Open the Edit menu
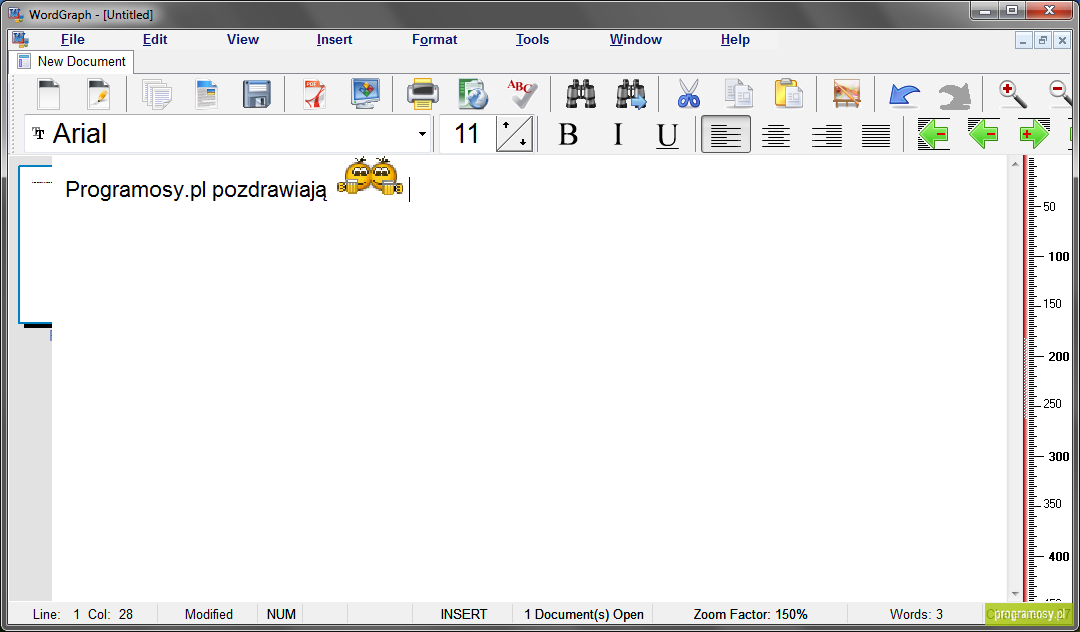 coord(155,39)
